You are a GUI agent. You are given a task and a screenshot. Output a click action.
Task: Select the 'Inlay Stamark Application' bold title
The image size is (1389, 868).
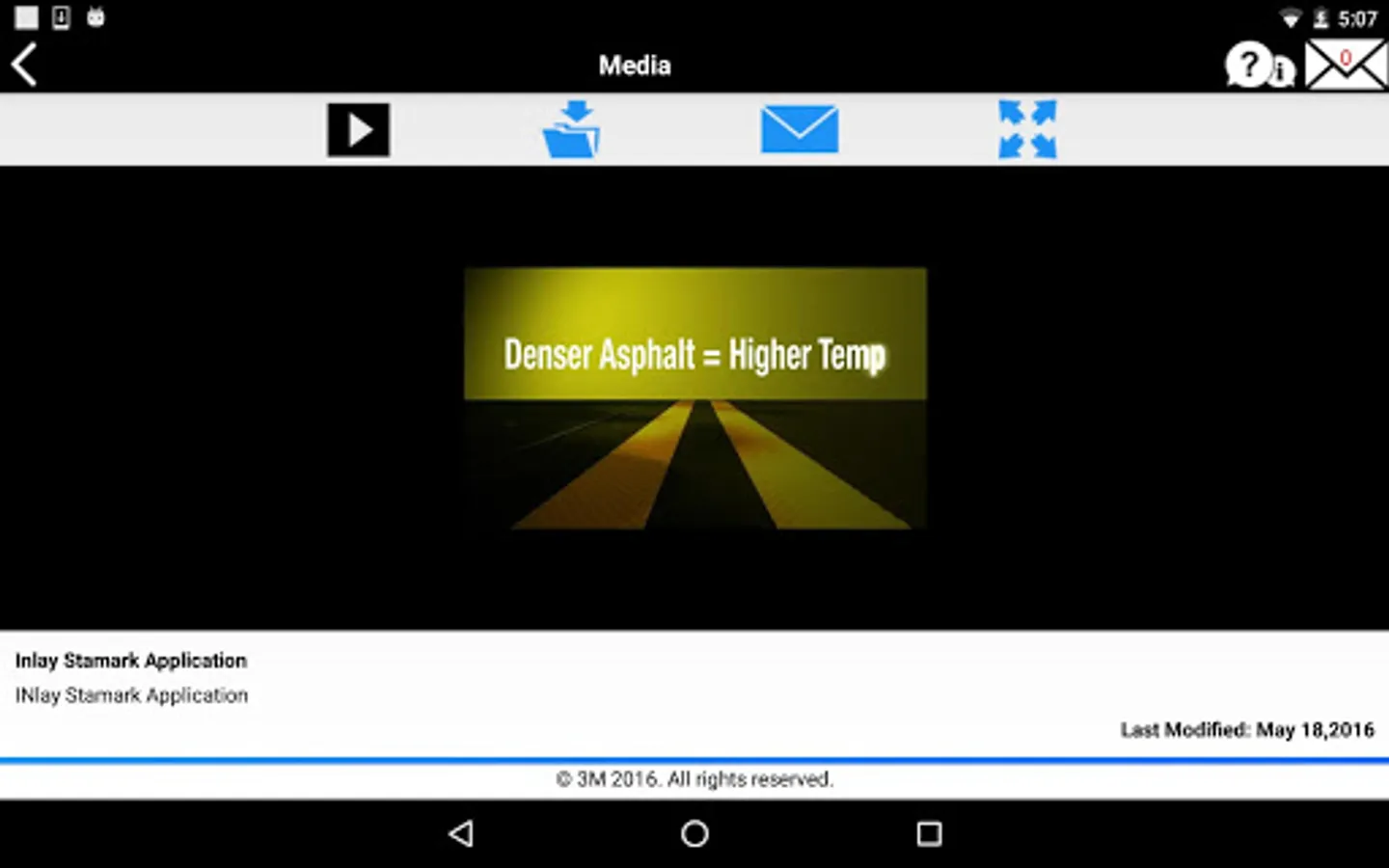[131, 661]
